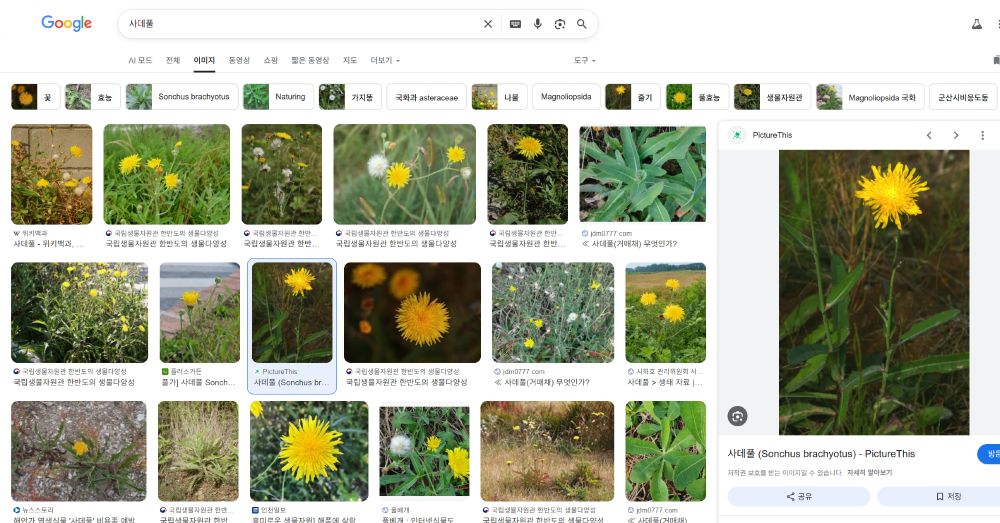
Task: Select the 이미지 tab
Action: [x=204, y=60]
